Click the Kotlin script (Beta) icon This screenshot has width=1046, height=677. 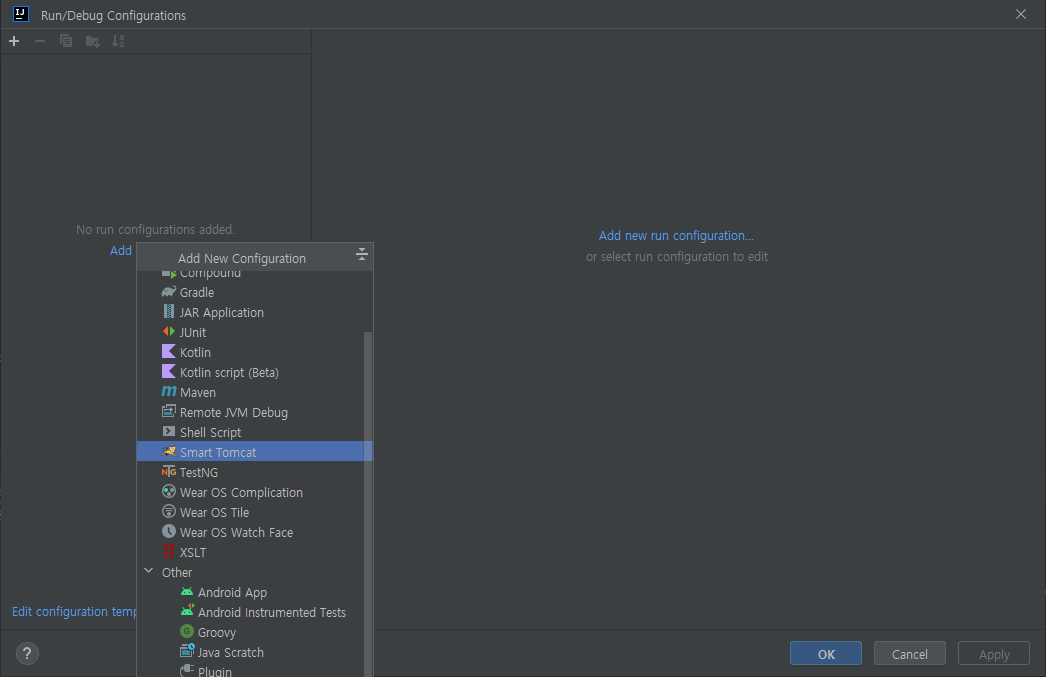[x=169, y=372]
